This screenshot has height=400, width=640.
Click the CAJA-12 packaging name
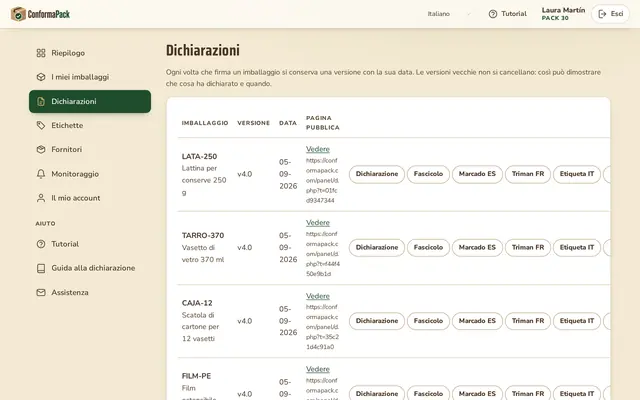tap(197, 303)
